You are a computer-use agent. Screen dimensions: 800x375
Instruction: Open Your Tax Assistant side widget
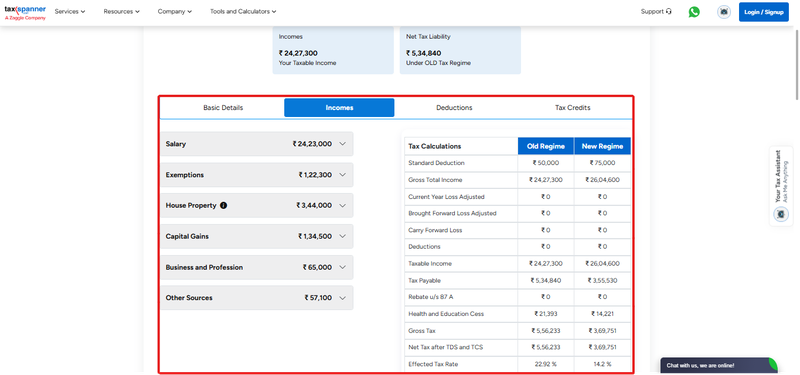point(781,186)
